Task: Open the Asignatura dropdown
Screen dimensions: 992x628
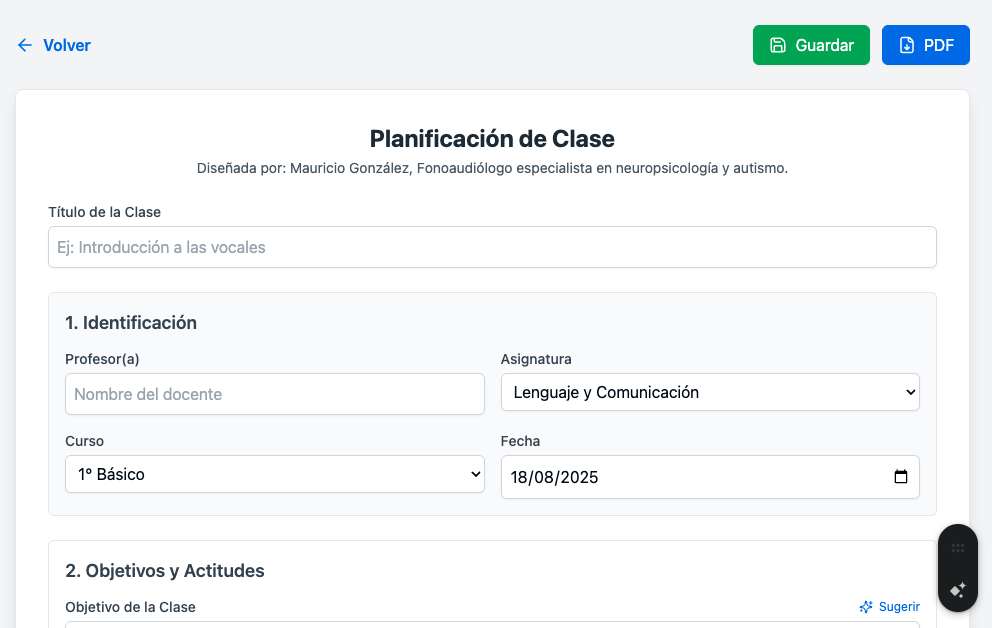Action: (710, 393)
